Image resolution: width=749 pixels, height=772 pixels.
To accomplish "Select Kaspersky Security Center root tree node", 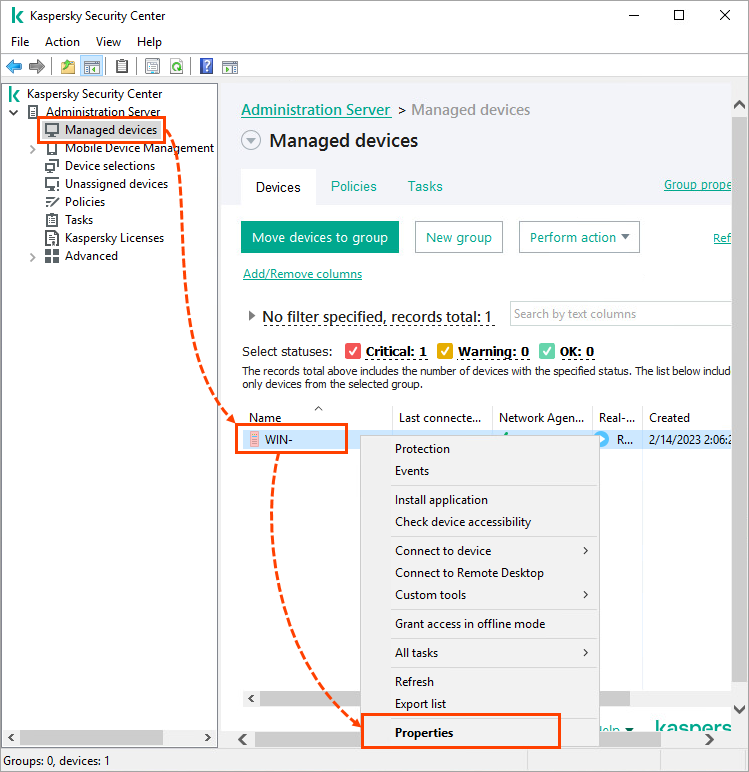I will pos(95,94).
